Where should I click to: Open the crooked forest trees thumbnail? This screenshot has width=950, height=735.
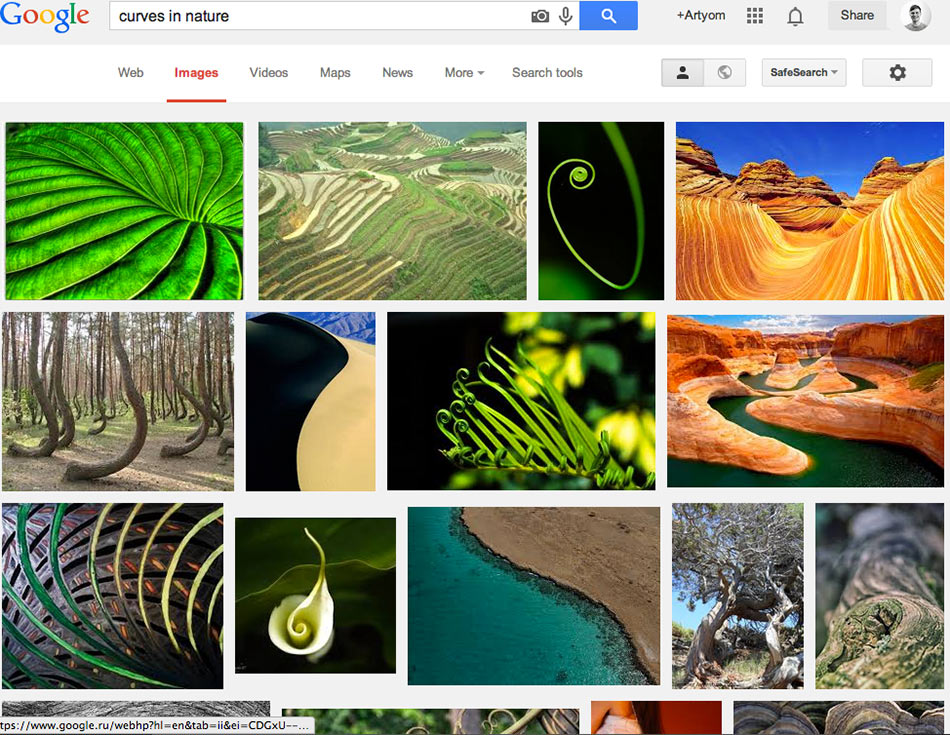pos(118,401)
